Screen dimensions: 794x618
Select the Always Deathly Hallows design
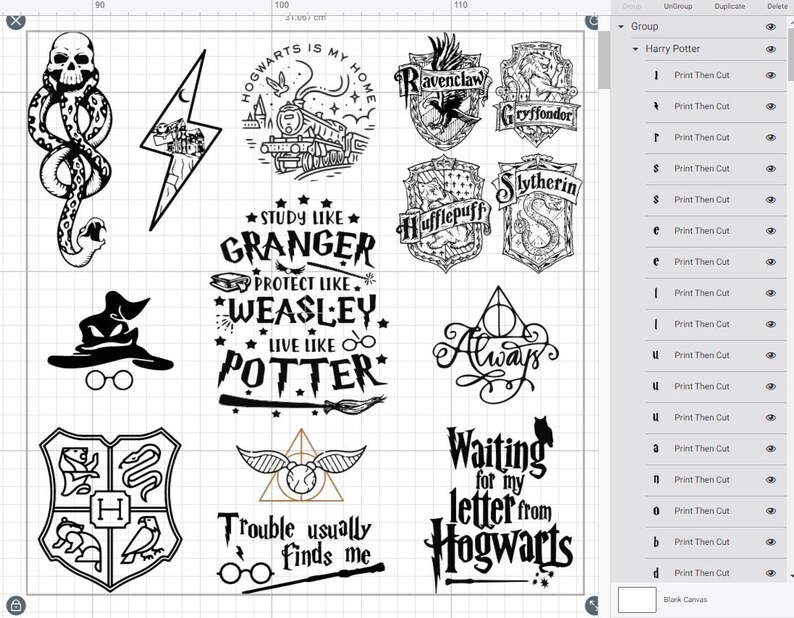tap(495, 345)
